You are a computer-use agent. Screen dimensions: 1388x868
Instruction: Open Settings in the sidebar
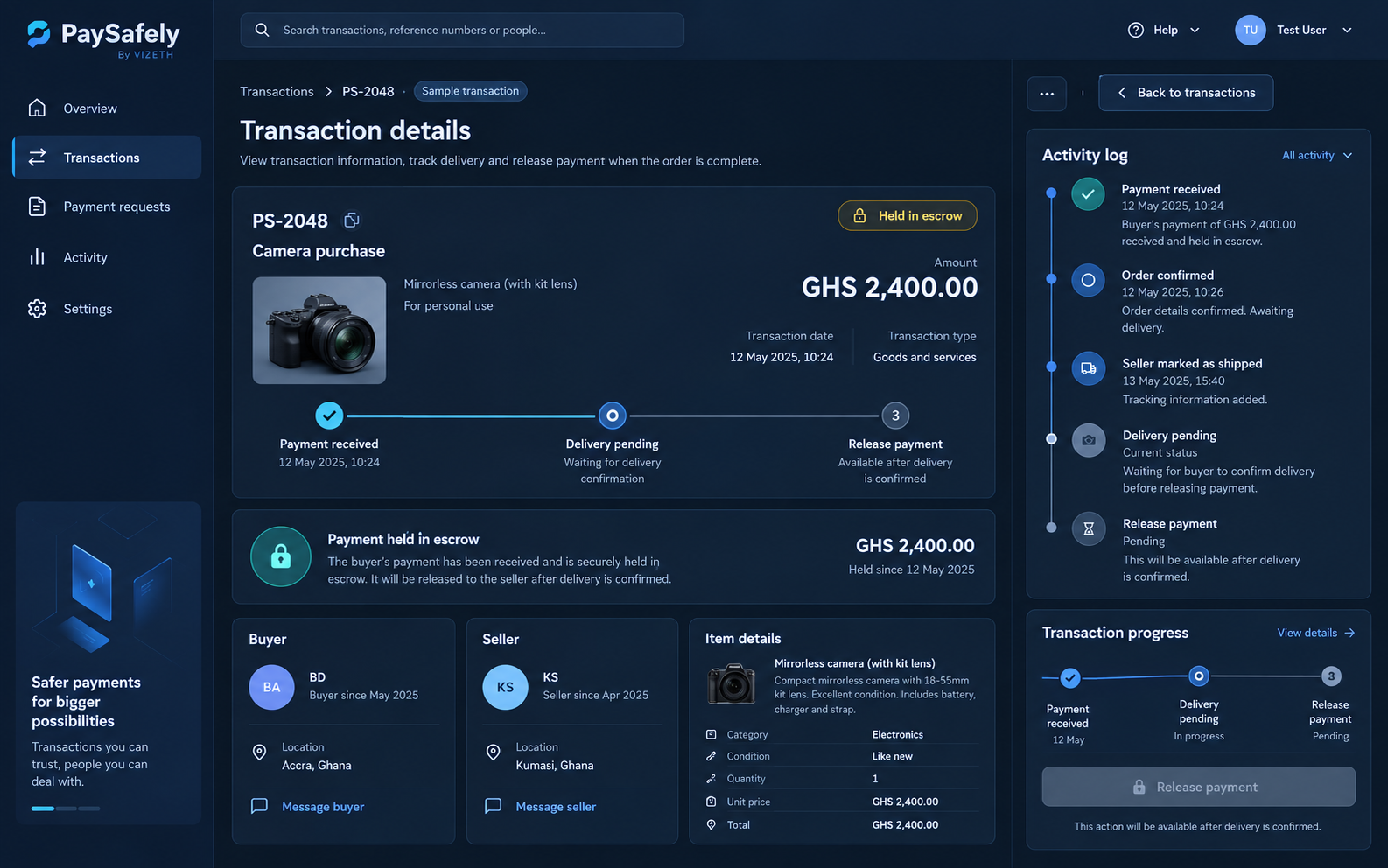click(x=107, y=309)
